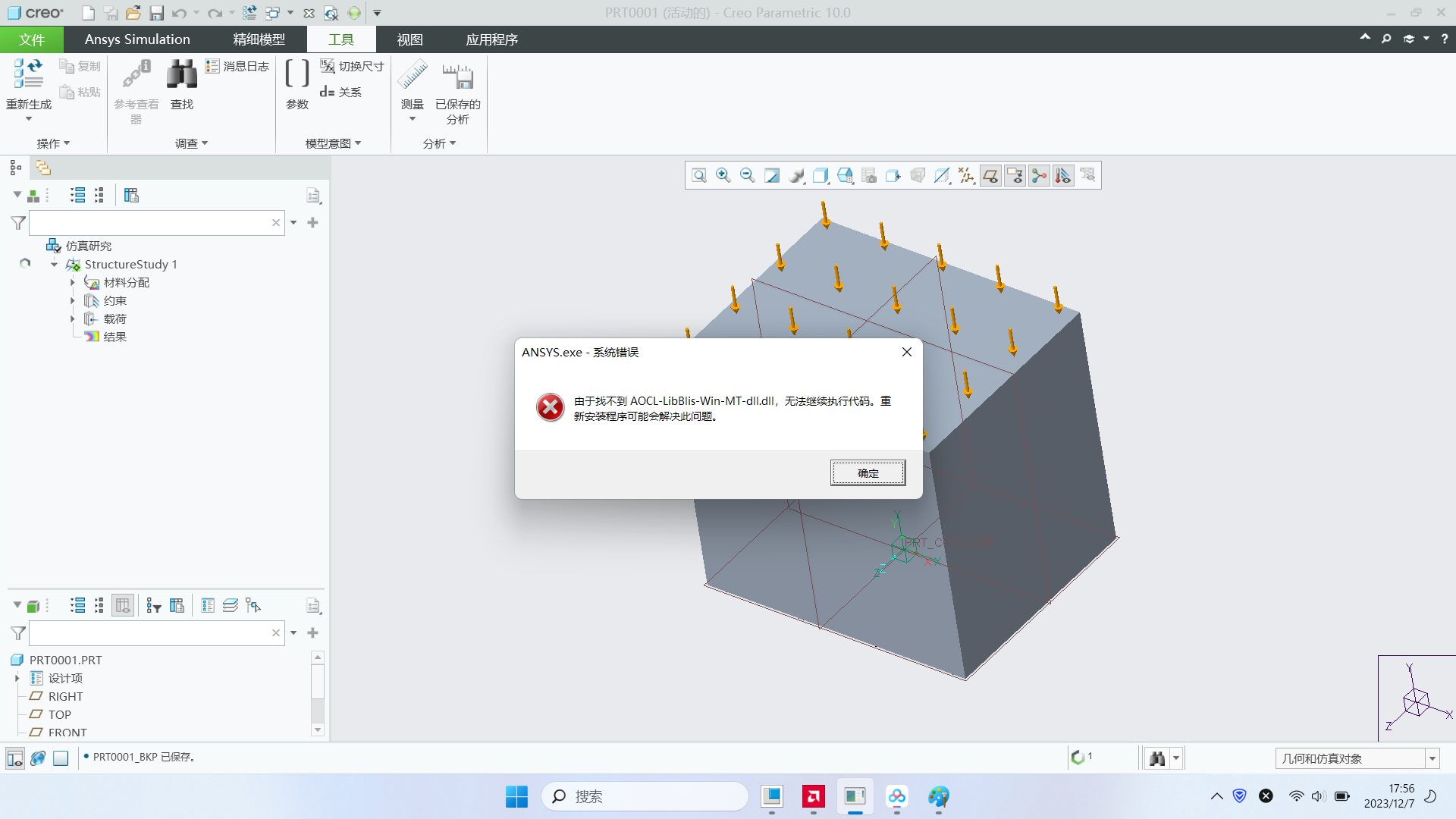The height and width of the screenshot is (819, 1456).
Task: Zoom out using the magnifier minus icon
Action: pos(747,175)
